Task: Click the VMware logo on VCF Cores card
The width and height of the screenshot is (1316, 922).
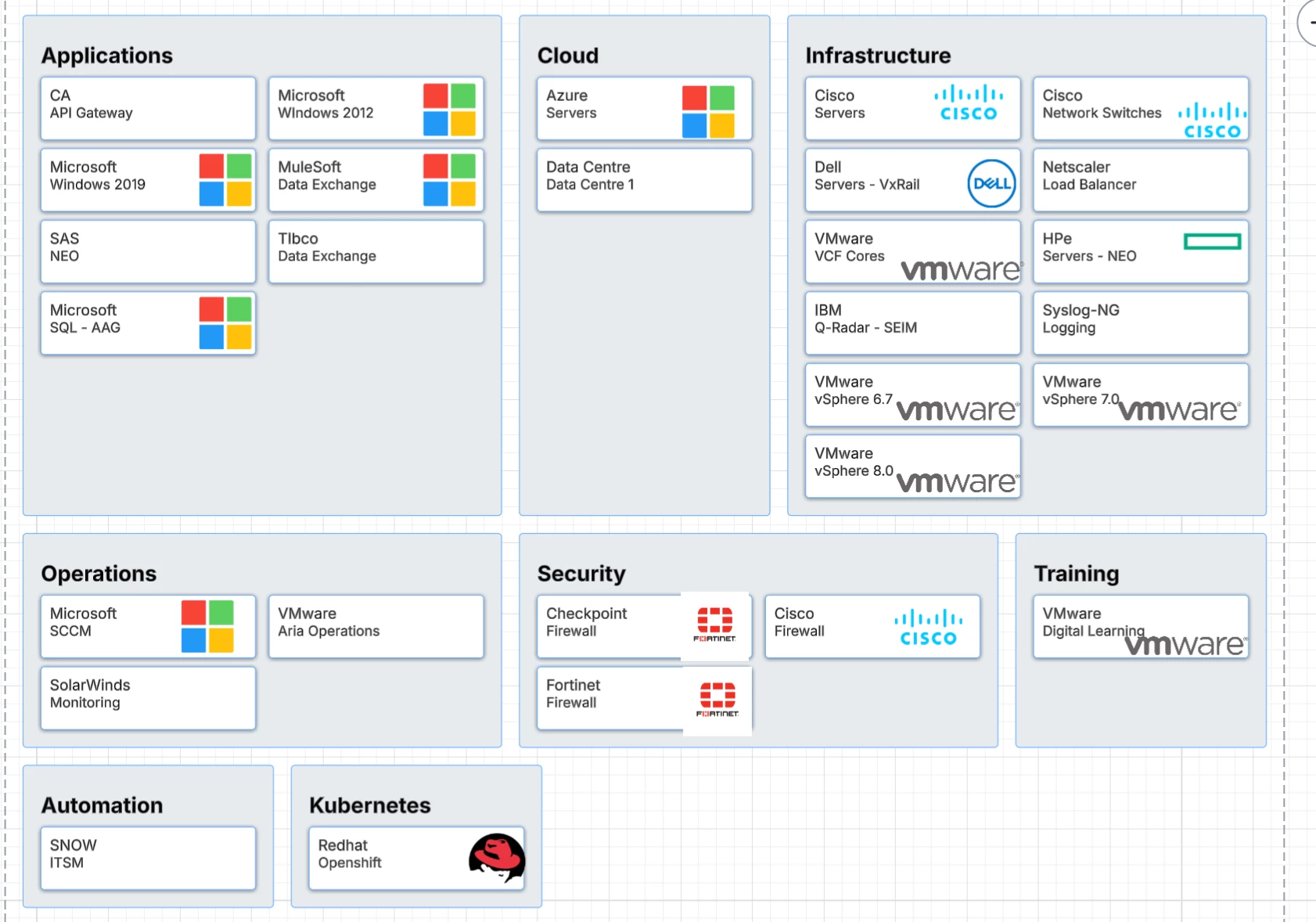Action: [x=962, y=269]
